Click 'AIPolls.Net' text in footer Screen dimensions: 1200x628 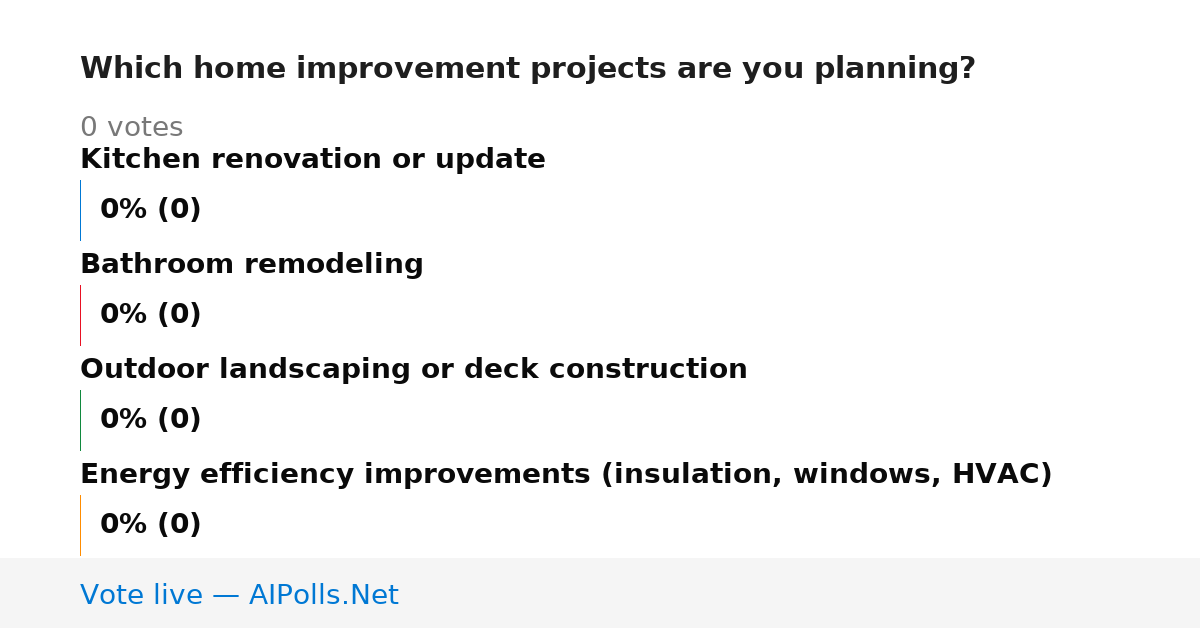324,595
